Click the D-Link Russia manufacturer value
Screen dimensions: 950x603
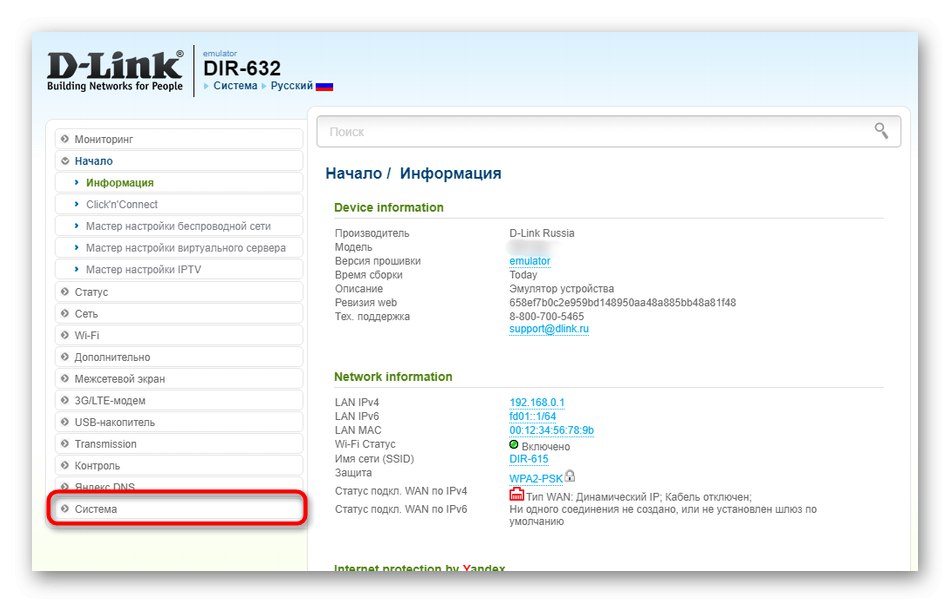click(542, 233)
